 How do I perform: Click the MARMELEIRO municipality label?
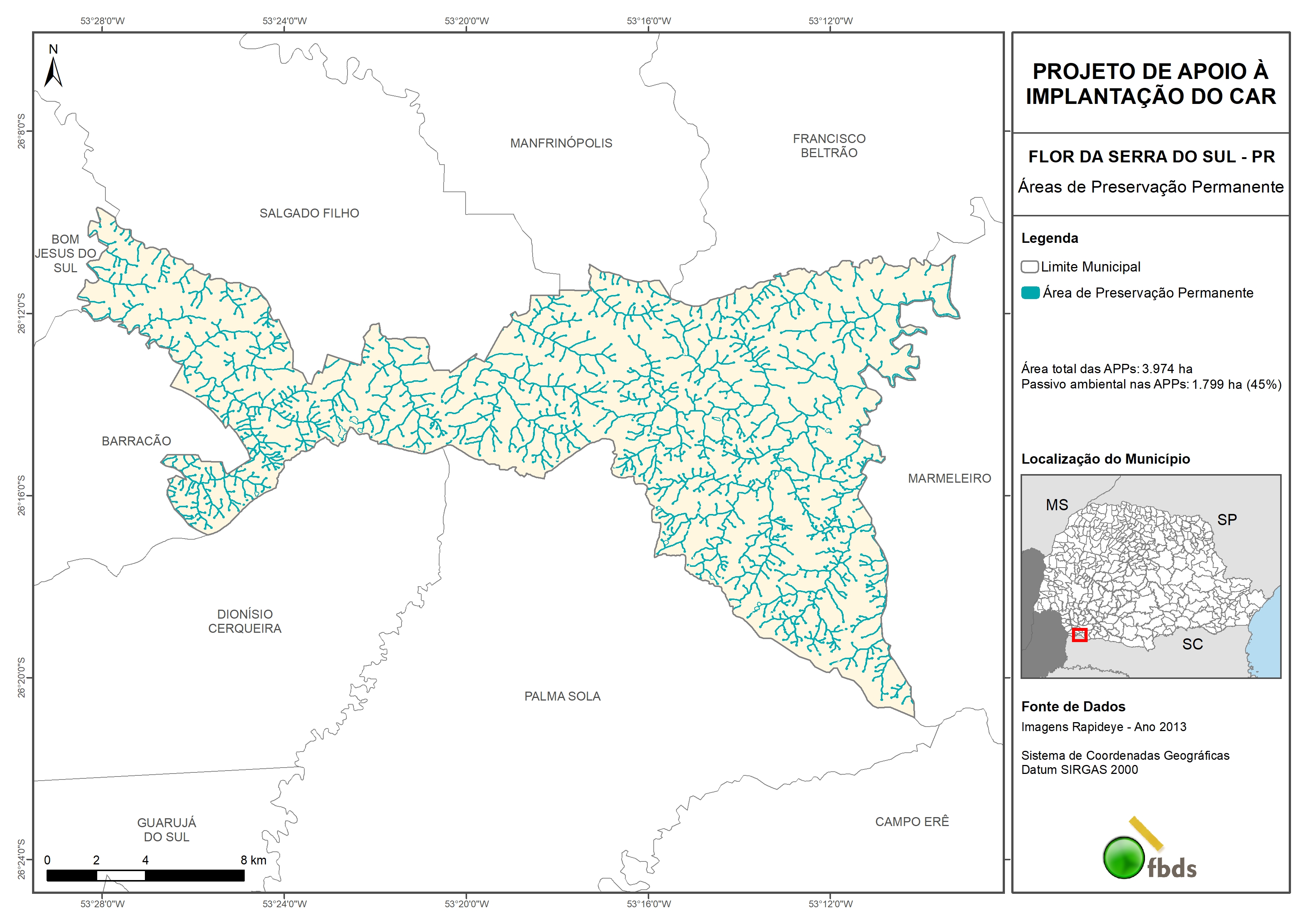[x=949, y=479]
